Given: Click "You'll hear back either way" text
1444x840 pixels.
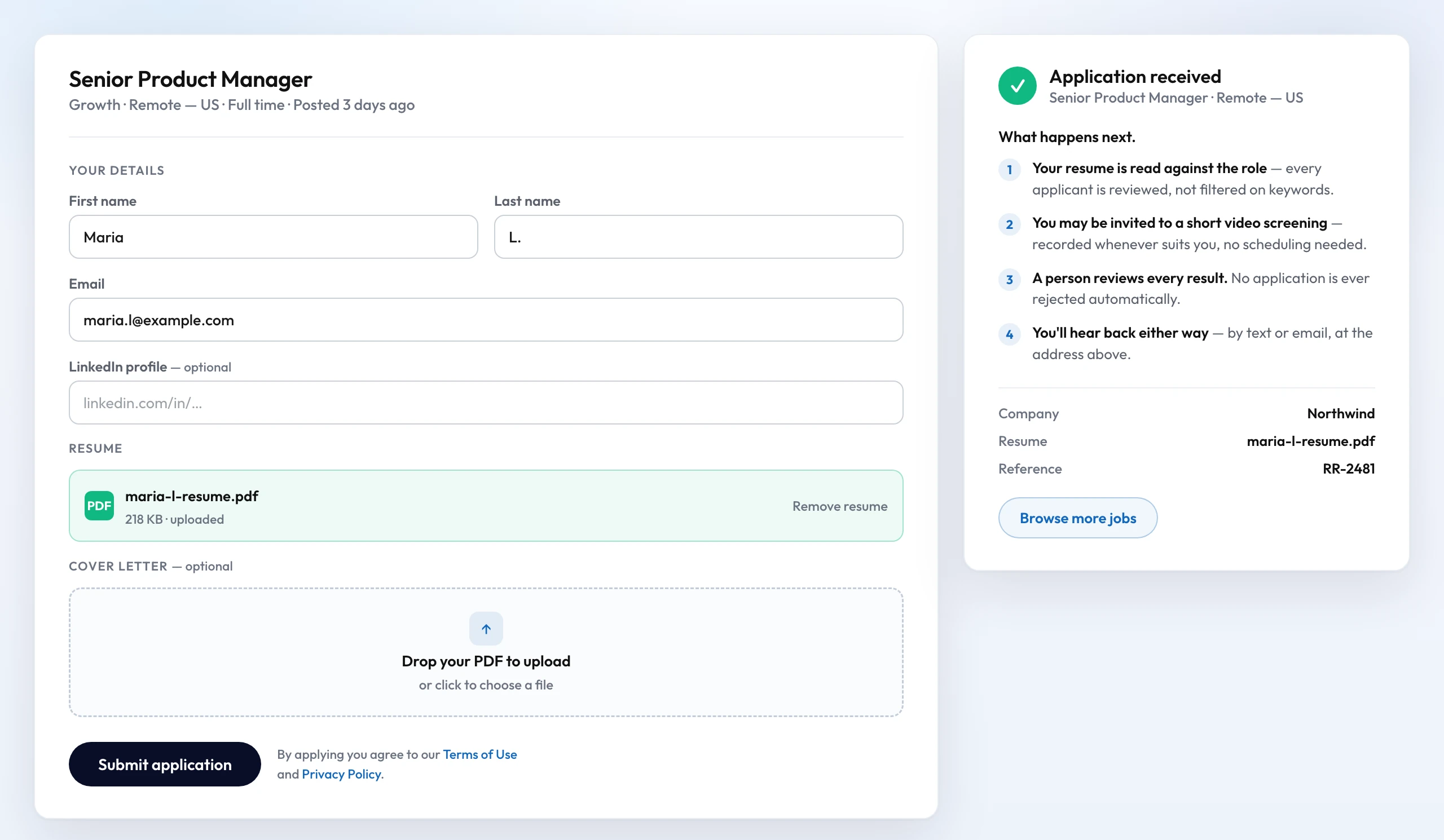Looking at the screenshot, I should 1120,333.
